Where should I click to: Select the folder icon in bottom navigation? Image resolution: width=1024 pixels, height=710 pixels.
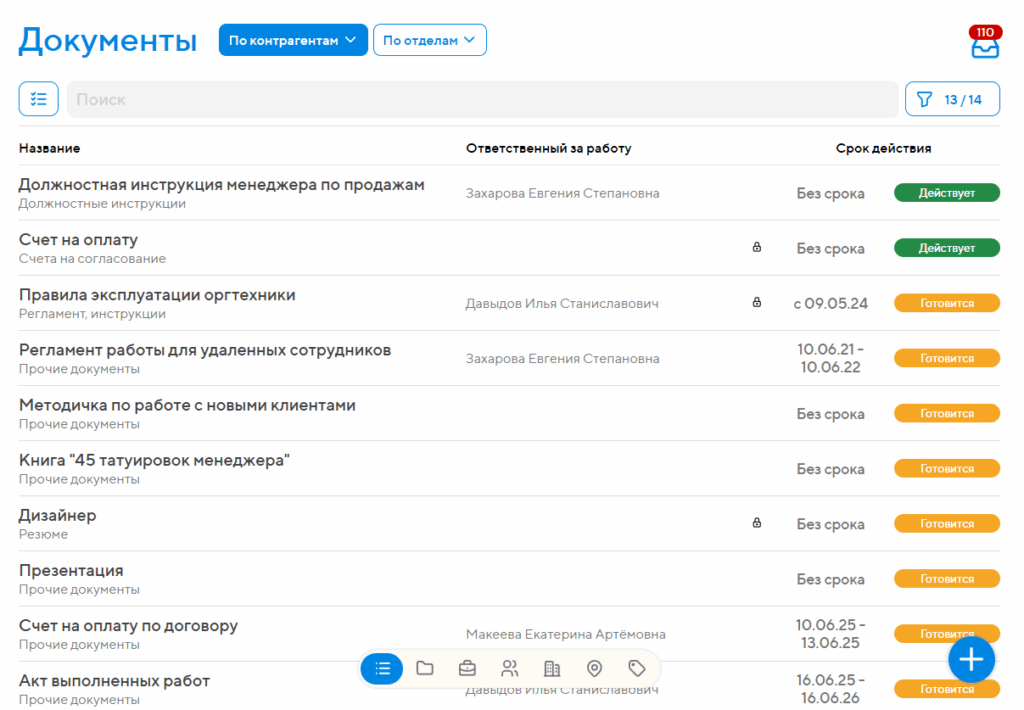424,668
